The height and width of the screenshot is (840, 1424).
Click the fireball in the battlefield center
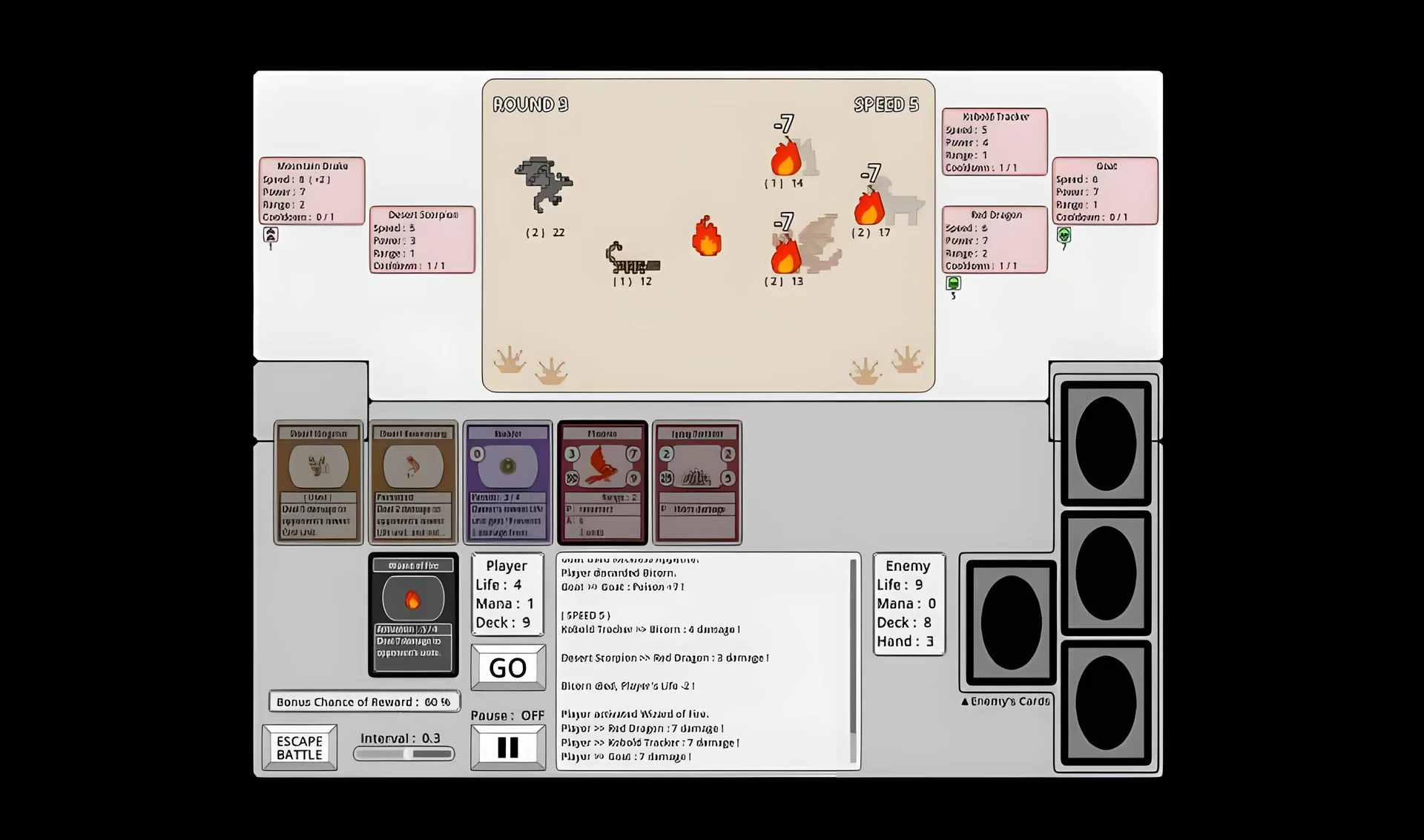click(x=706, y=237)
